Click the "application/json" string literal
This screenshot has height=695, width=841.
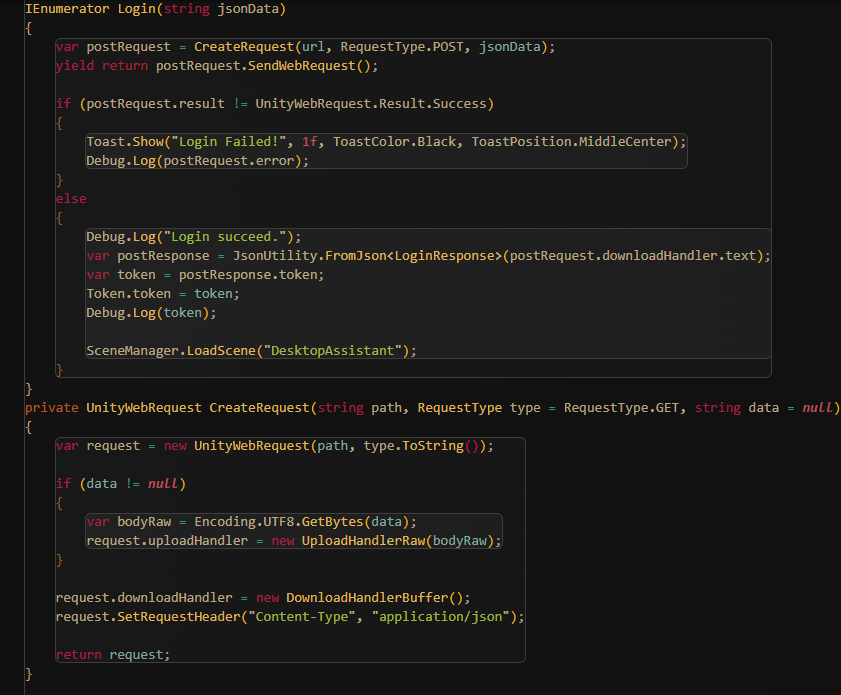[x=440, y=617]
